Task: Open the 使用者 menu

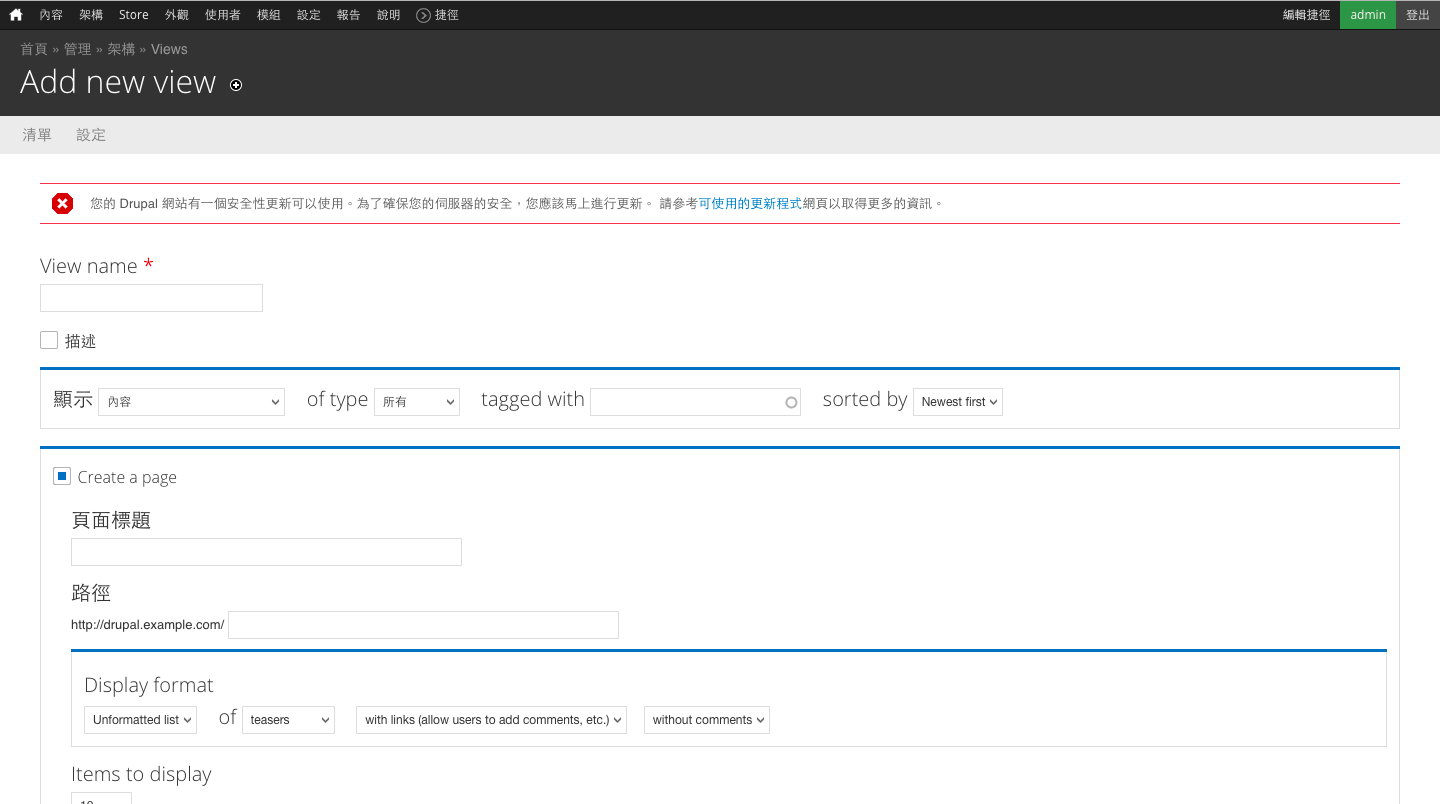Action: click(222, 15)
